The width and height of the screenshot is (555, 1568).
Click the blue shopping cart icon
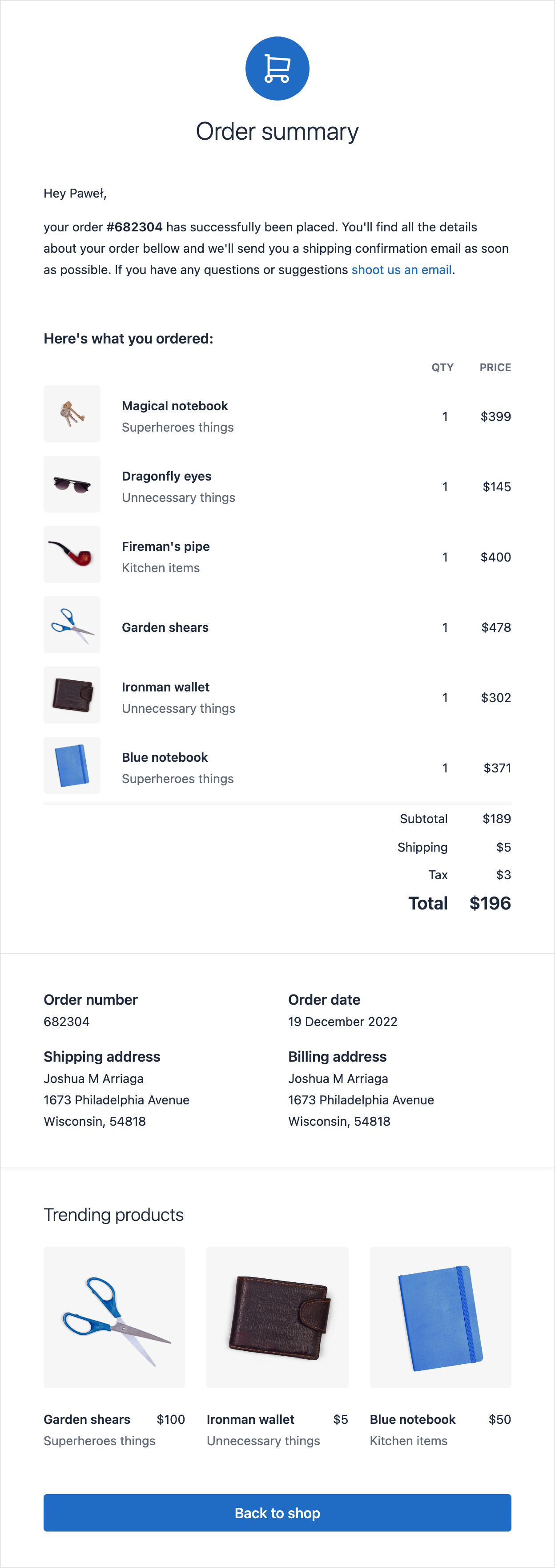(277, 68)
